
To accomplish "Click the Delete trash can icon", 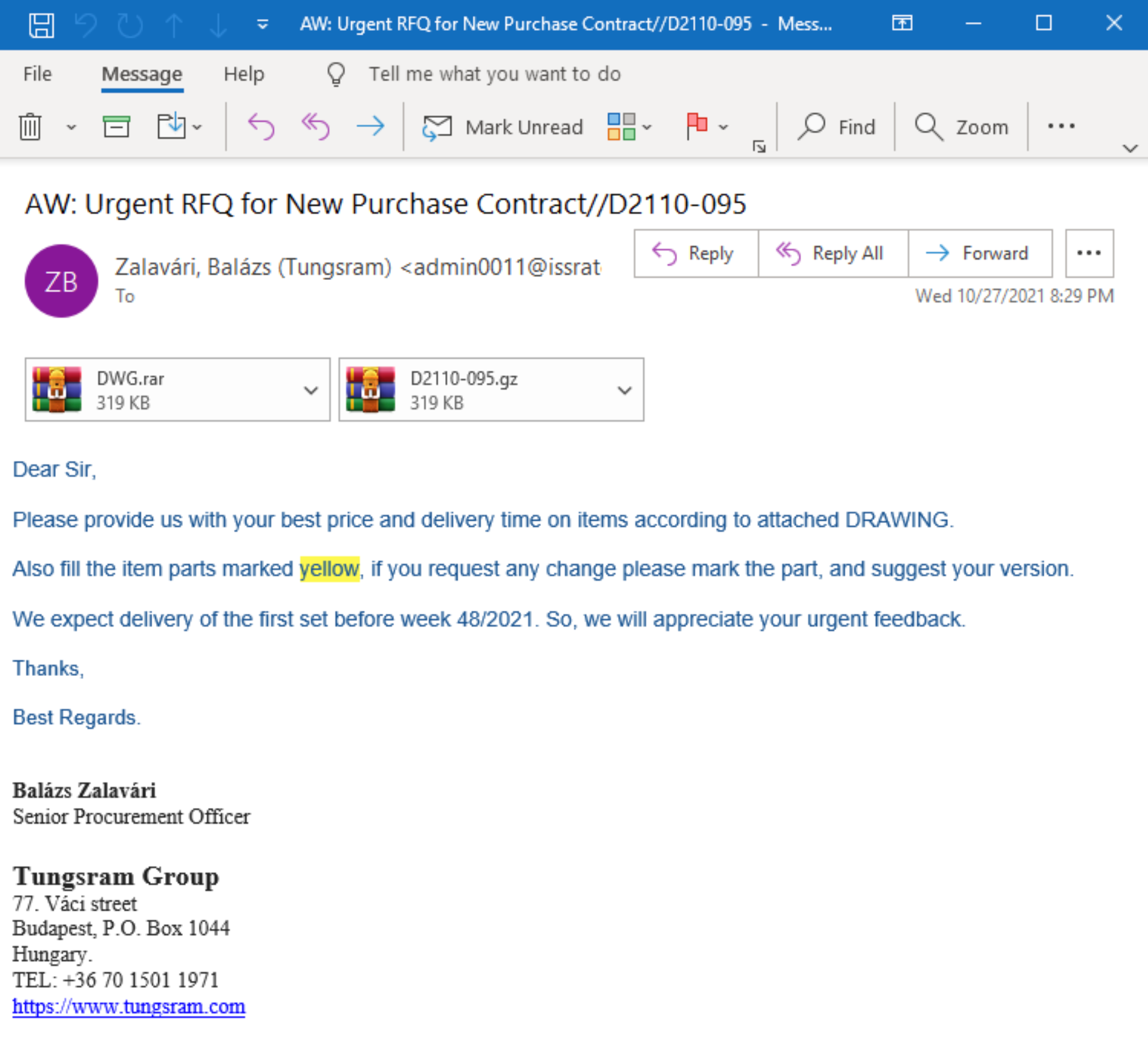I will (30, 127).
